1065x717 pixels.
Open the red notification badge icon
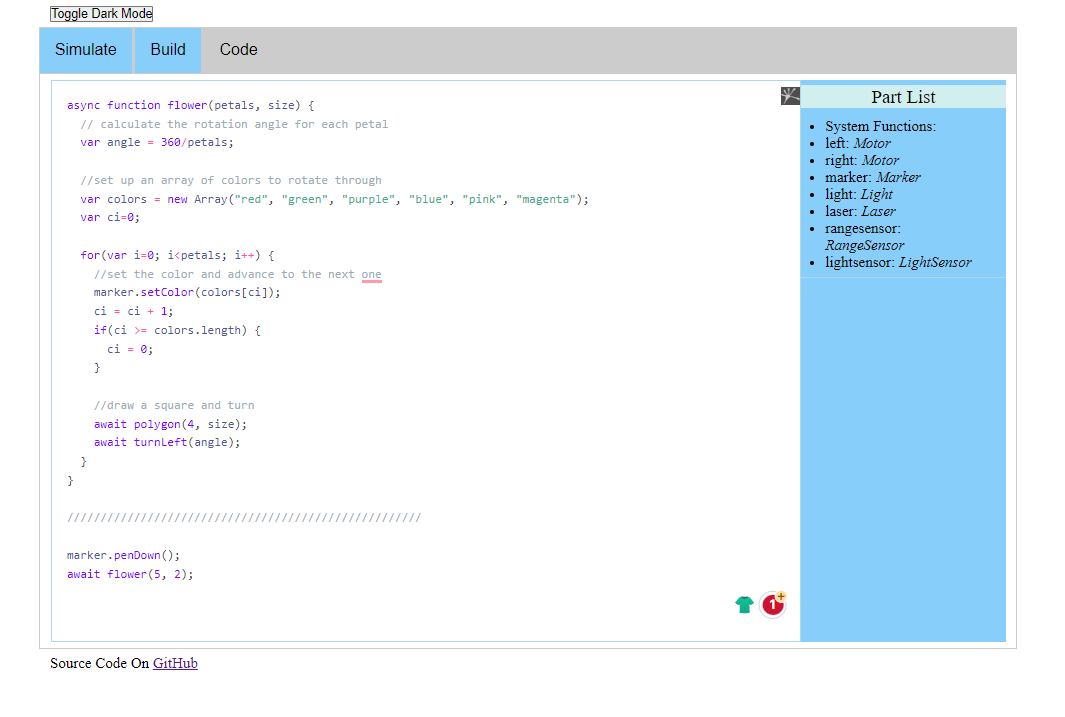(773, 604)
